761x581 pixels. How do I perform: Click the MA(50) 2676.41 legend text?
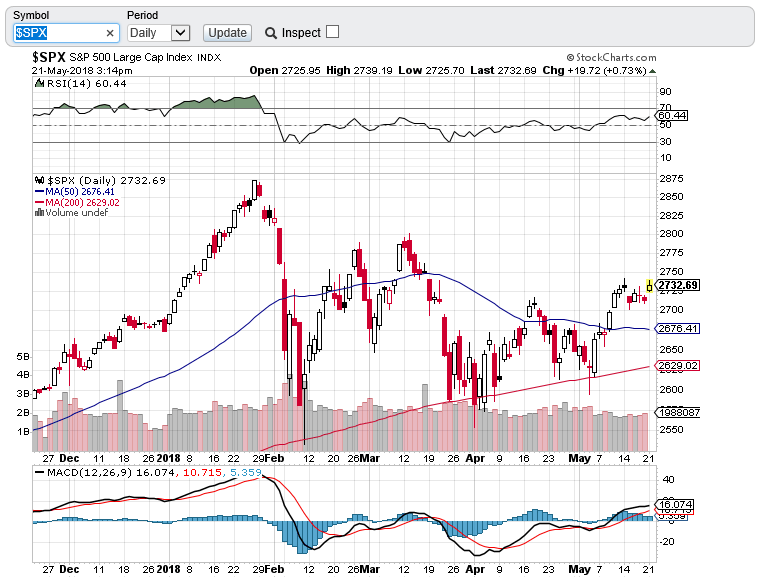point(80,192)
